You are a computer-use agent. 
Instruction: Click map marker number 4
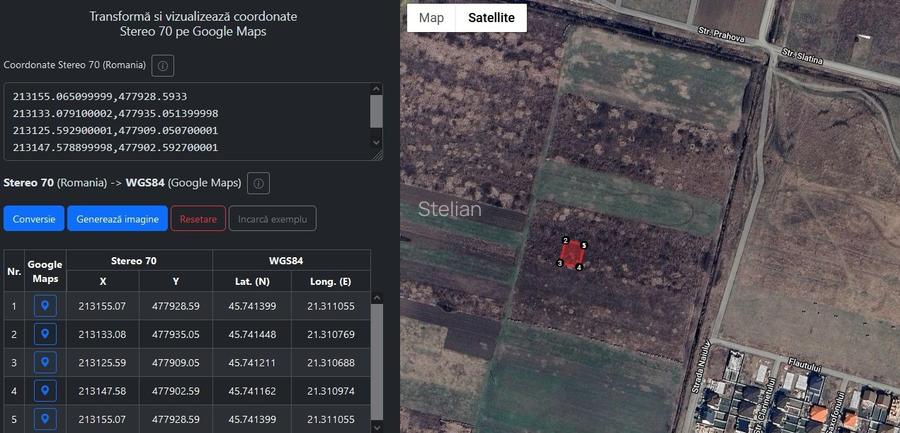pyautogui.click(x=579, y=267)
